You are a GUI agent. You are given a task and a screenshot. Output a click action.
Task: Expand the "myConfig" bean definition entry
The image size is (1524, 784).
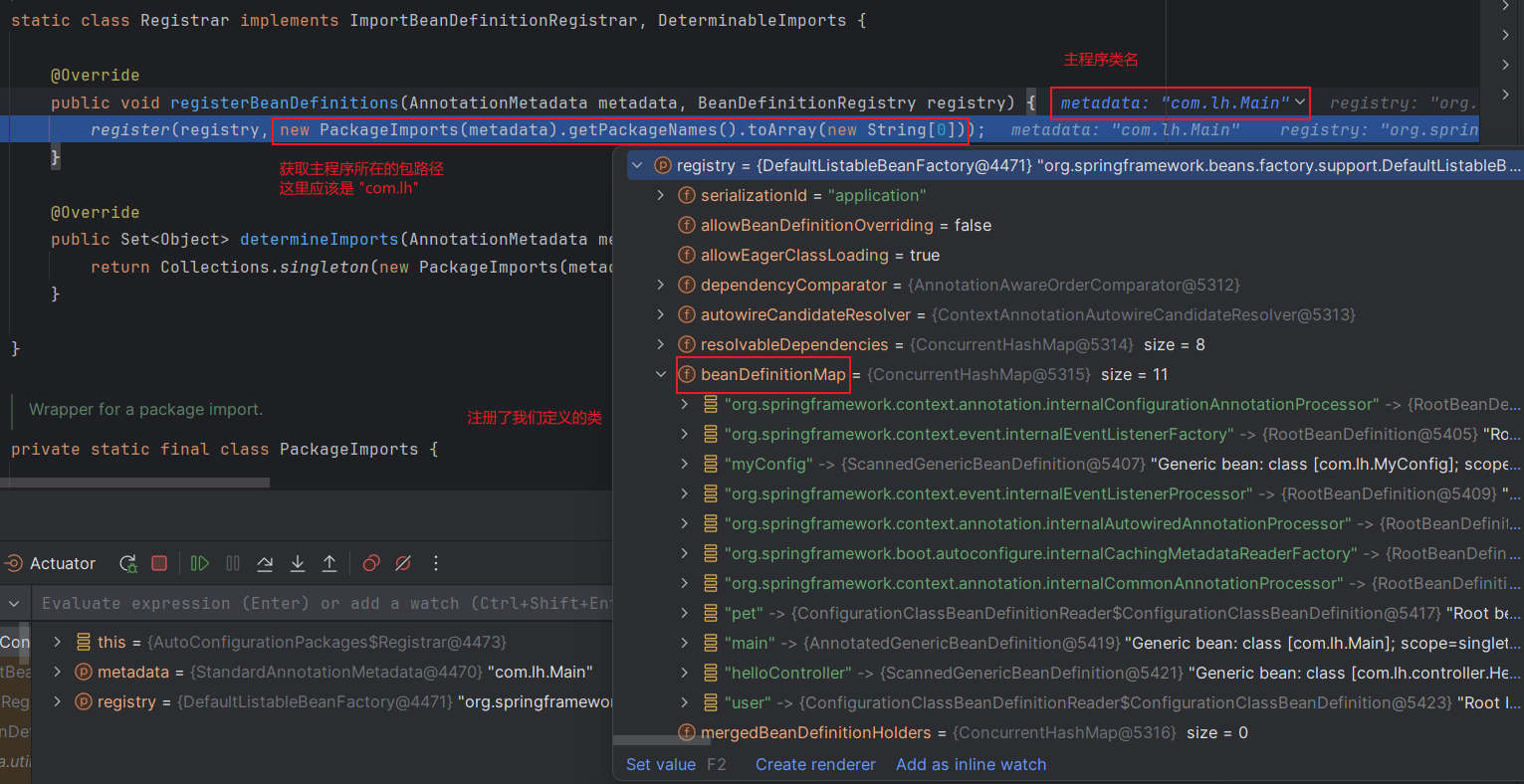[x=684, y=464]
